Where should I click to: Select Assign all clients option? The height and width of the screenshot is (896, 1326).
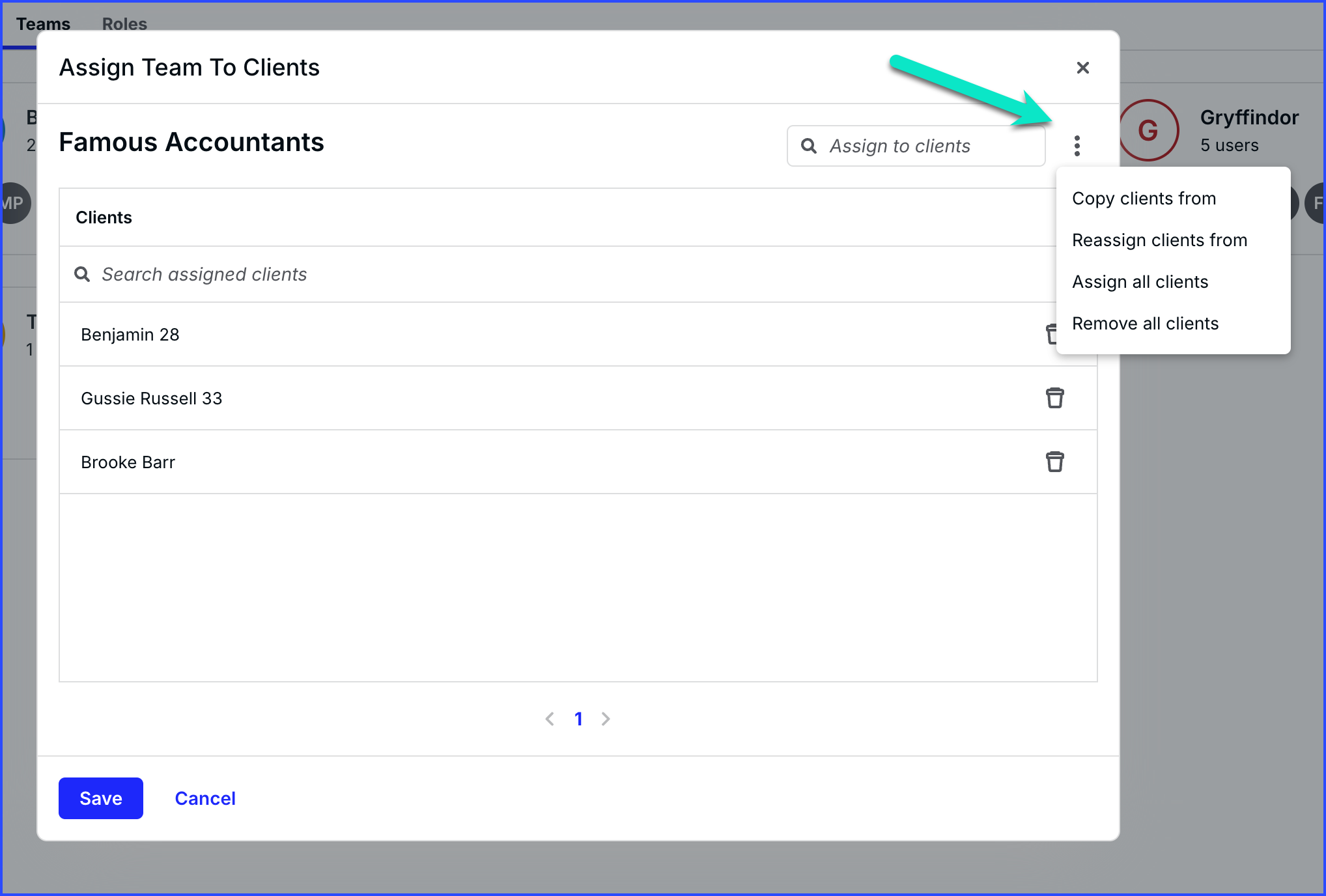[1140, 282]
